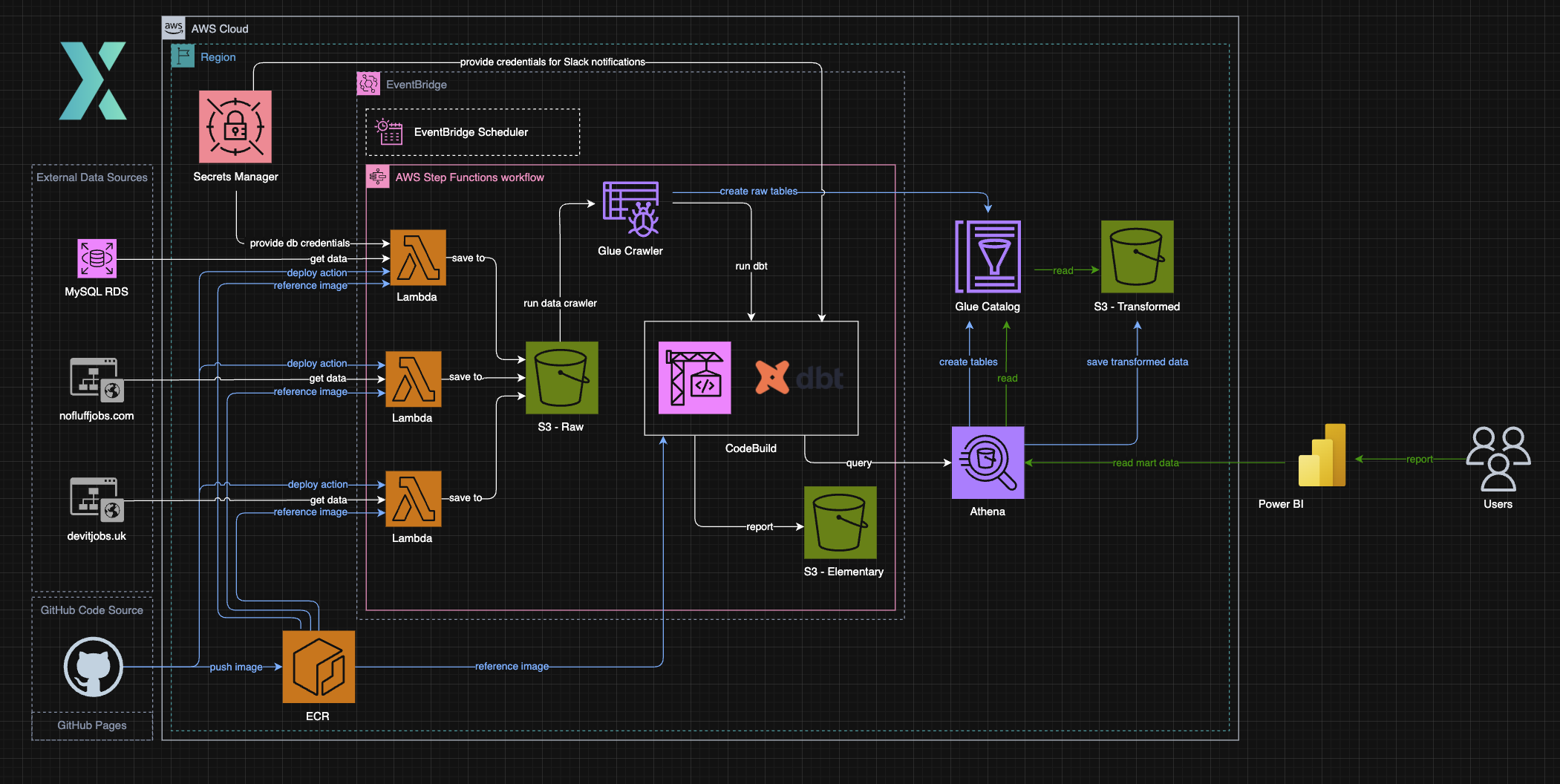This screenshot has height=784, width=1560.
Task: Select the 'push image' connector label
Action: (x=236, y=667)
